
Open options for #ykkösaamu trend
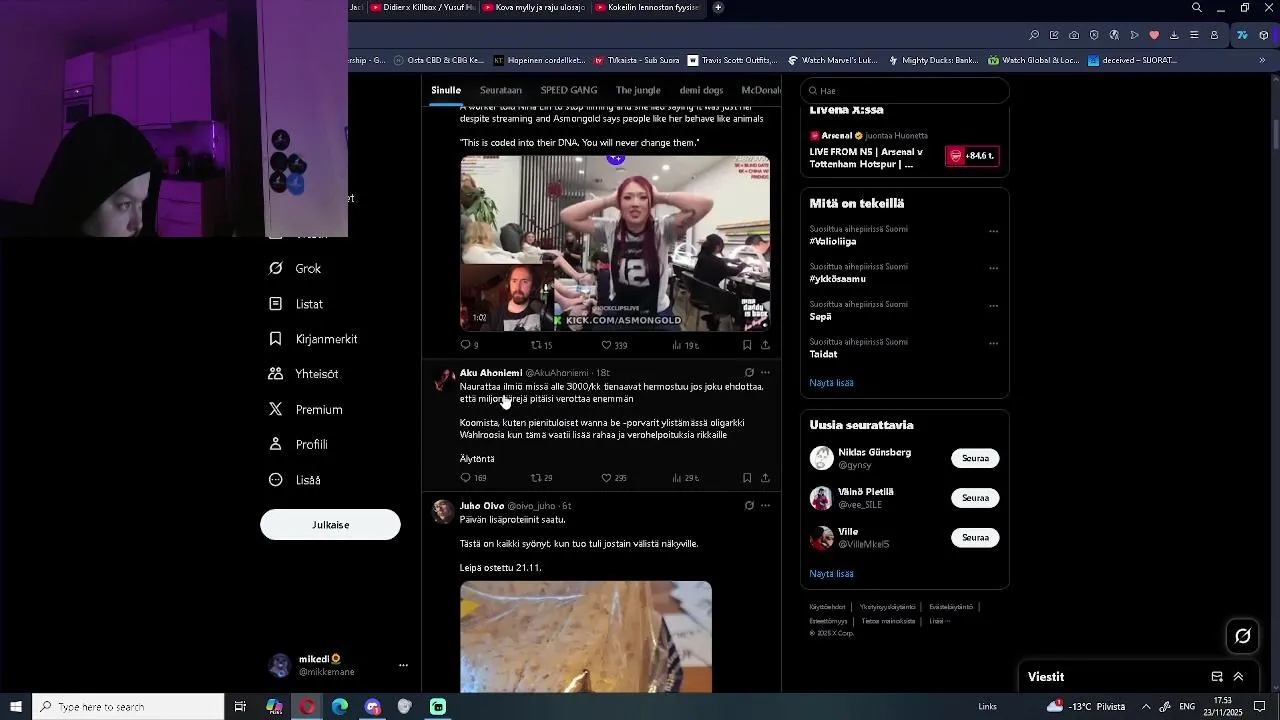993,268
